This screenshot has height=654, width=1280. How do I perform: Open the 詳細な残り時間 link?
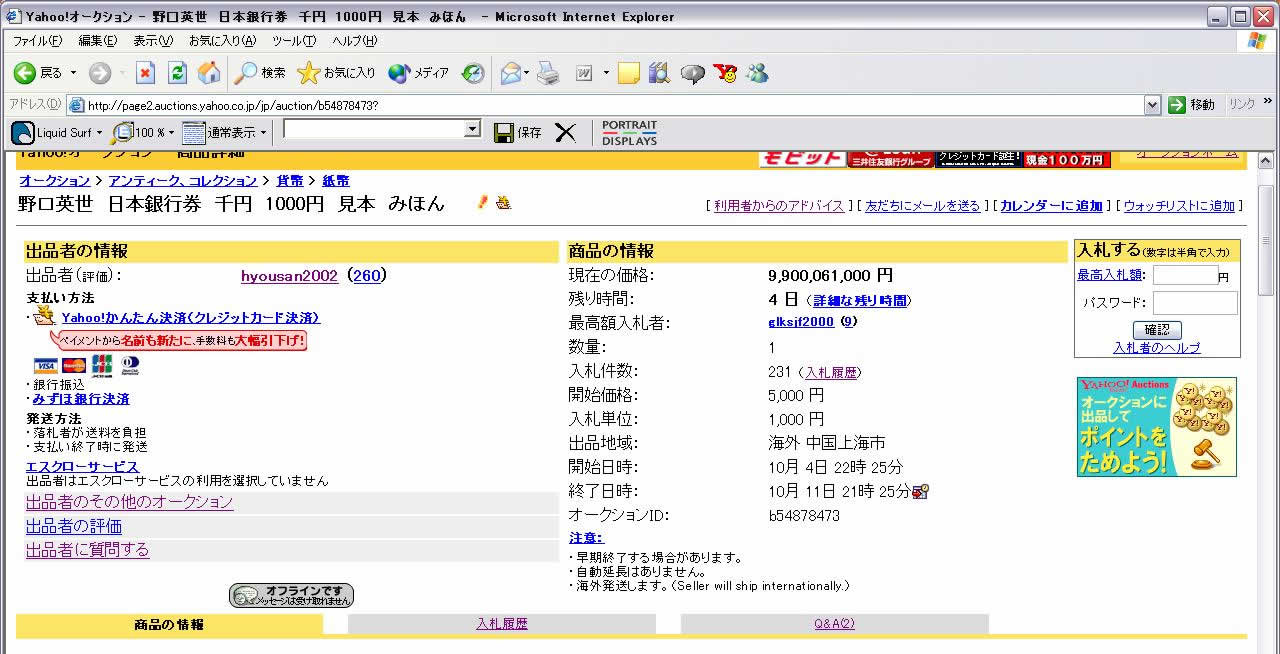point(859,300)
